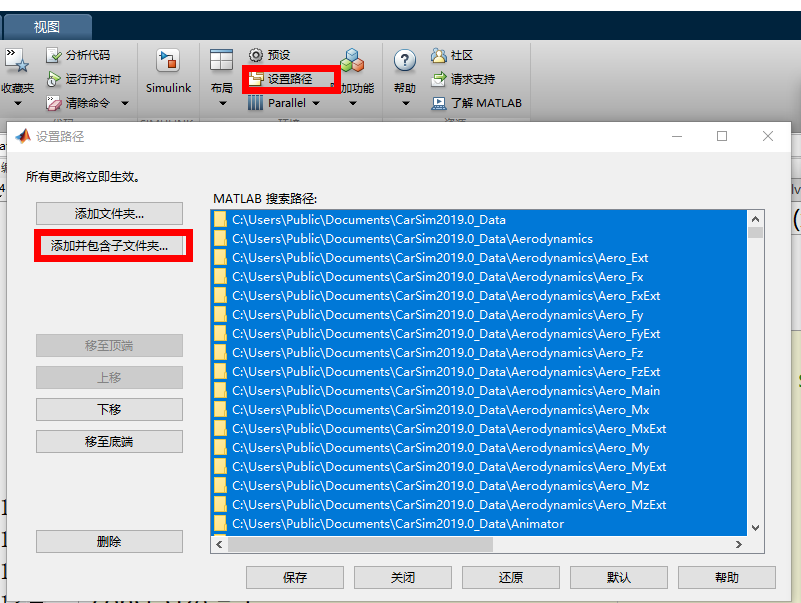Select the Aero_Fz path row

tap(479, 353)
